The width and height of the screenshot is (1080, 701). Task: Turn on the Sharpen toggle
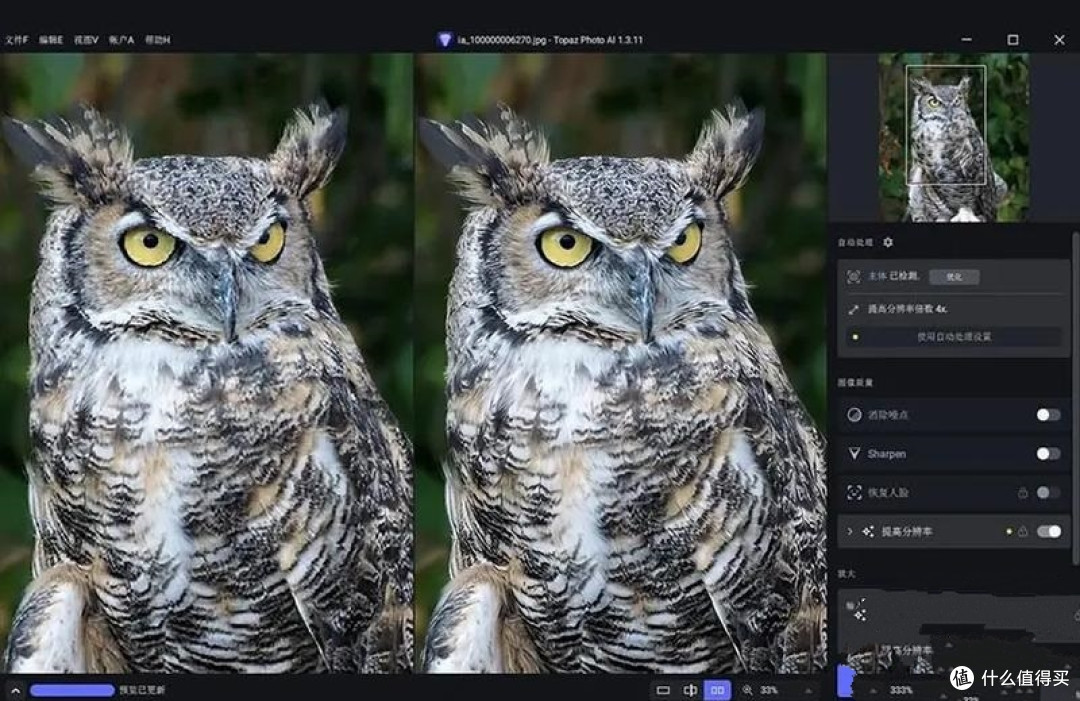1048,454
